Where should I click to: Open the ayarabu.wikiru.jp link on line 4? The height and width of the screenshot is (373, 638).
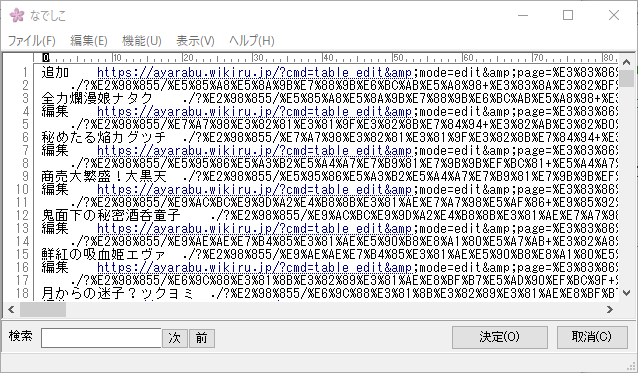pos(255,111)
